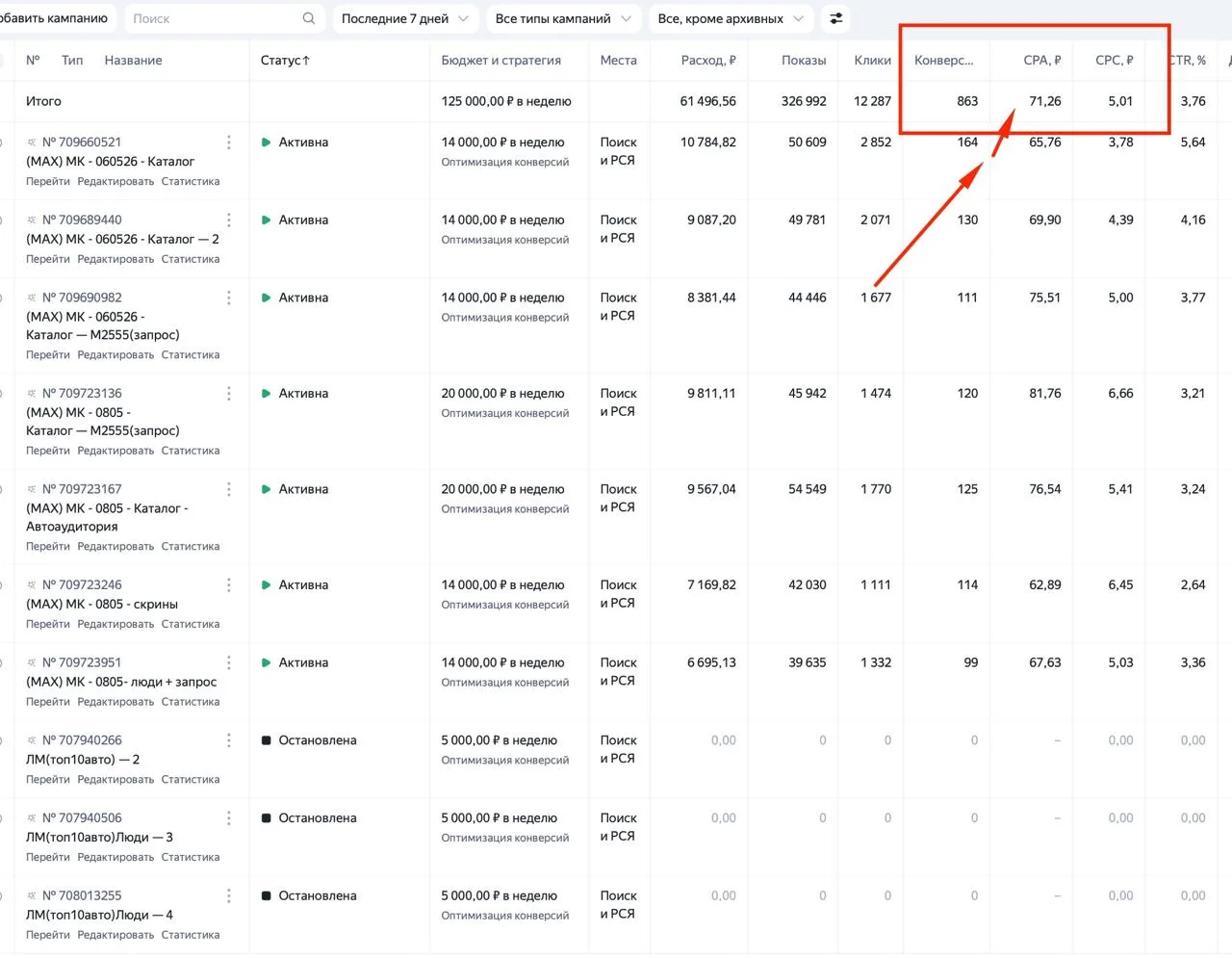This screenshot has width=1232, height=958.
Task: Follow 'Перейти' link under campaign 708013255
Action: pos(48,936)
